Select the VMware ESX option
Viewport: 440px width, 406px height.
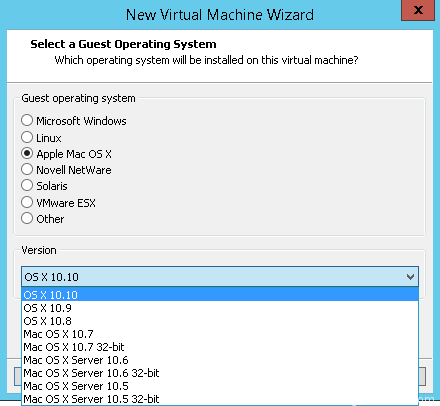click(27, 202)
